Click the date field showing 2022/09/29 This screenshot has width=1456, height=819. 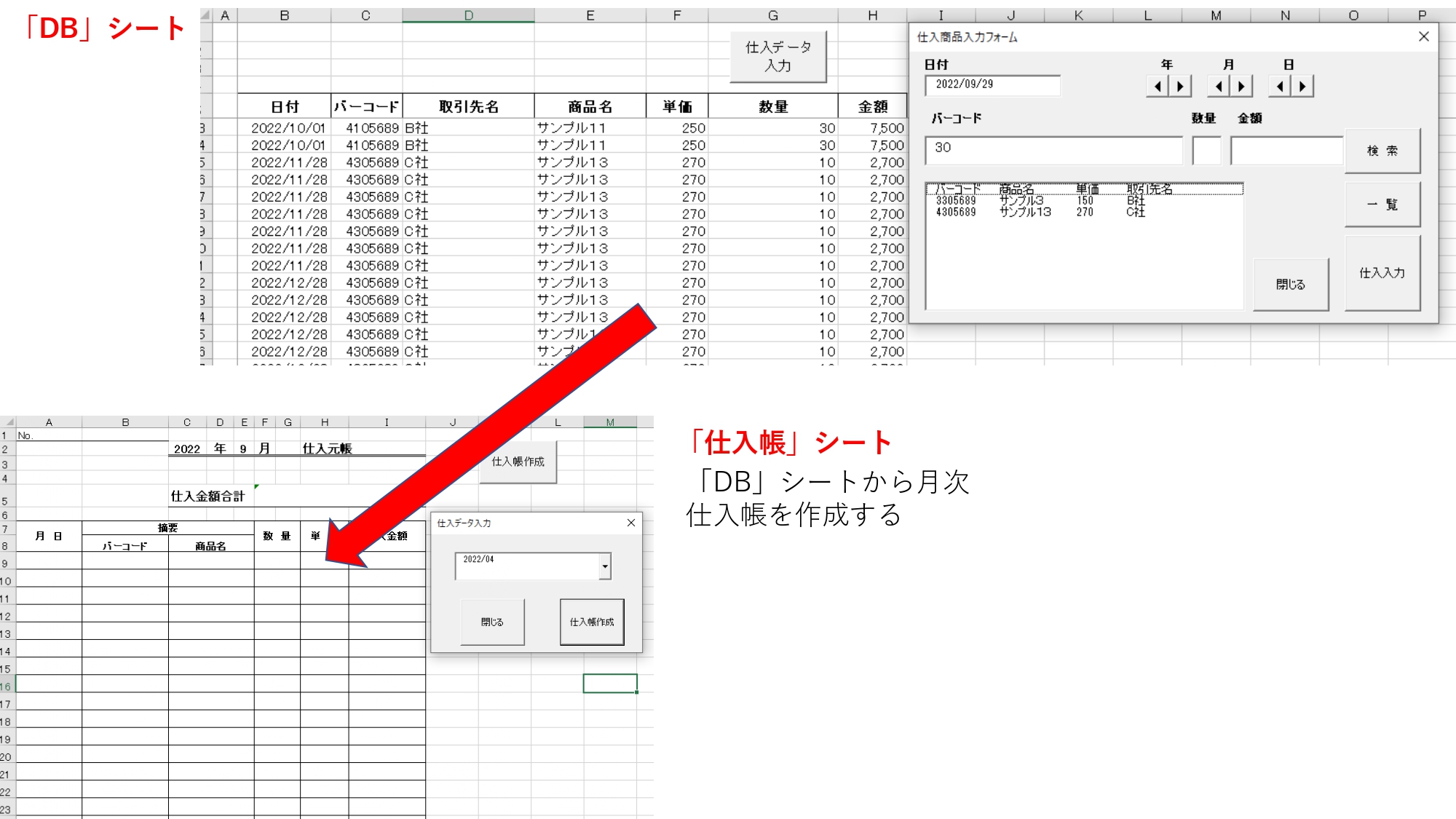tap(992, 85)
